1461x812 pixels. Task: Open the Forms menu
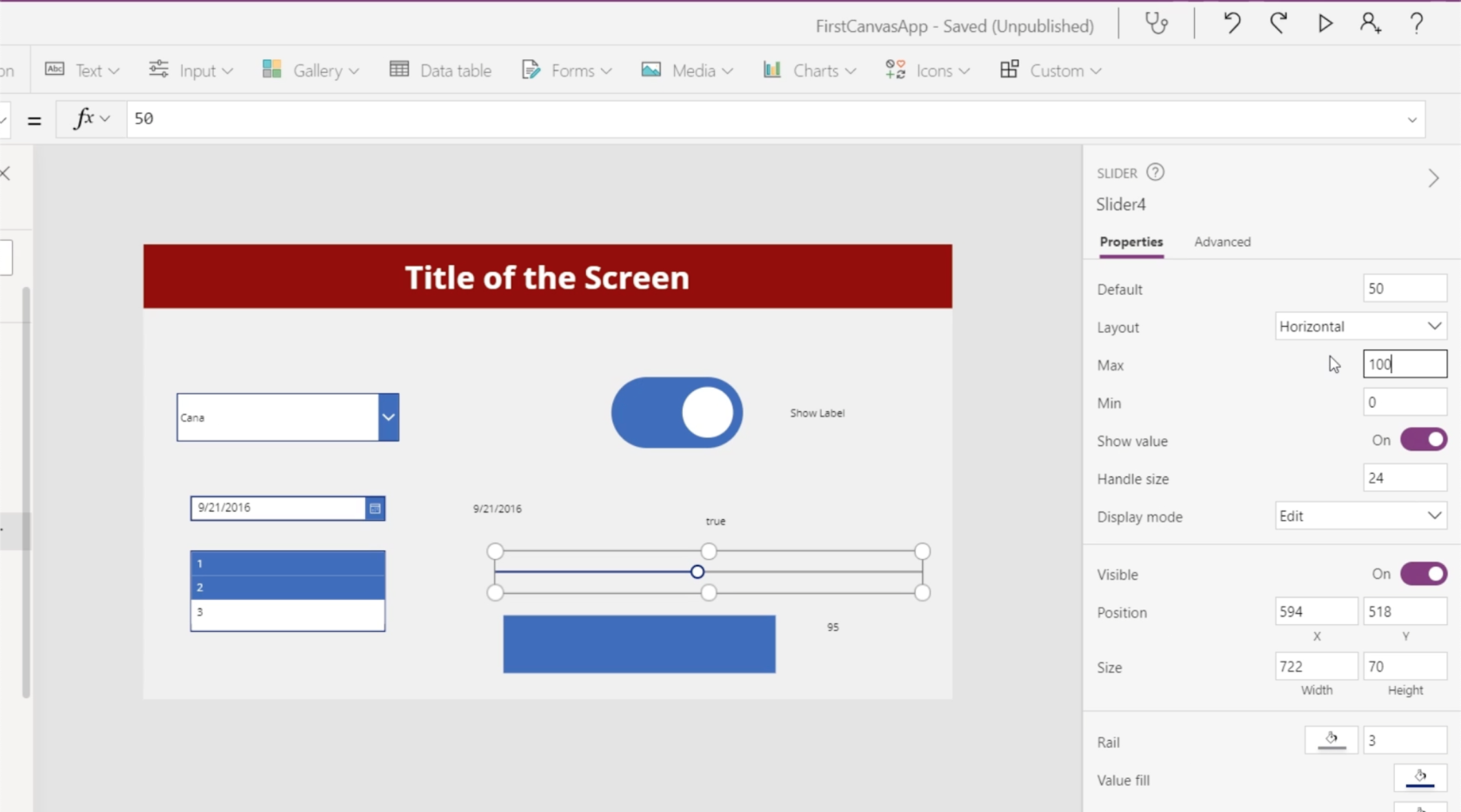[566, 70]
